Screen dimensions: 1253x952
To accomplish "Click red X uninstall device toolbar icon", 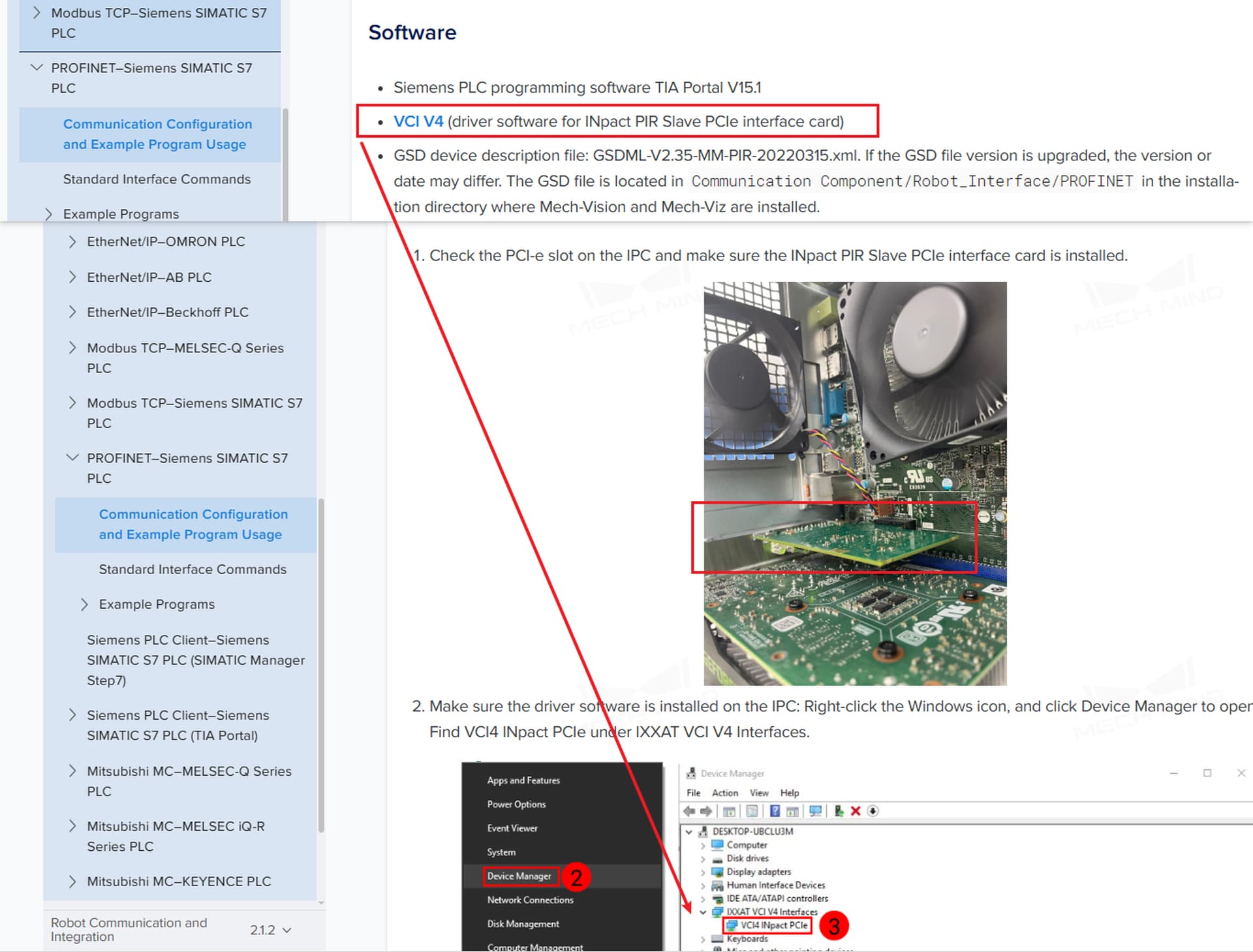I will tap(856, 811).
